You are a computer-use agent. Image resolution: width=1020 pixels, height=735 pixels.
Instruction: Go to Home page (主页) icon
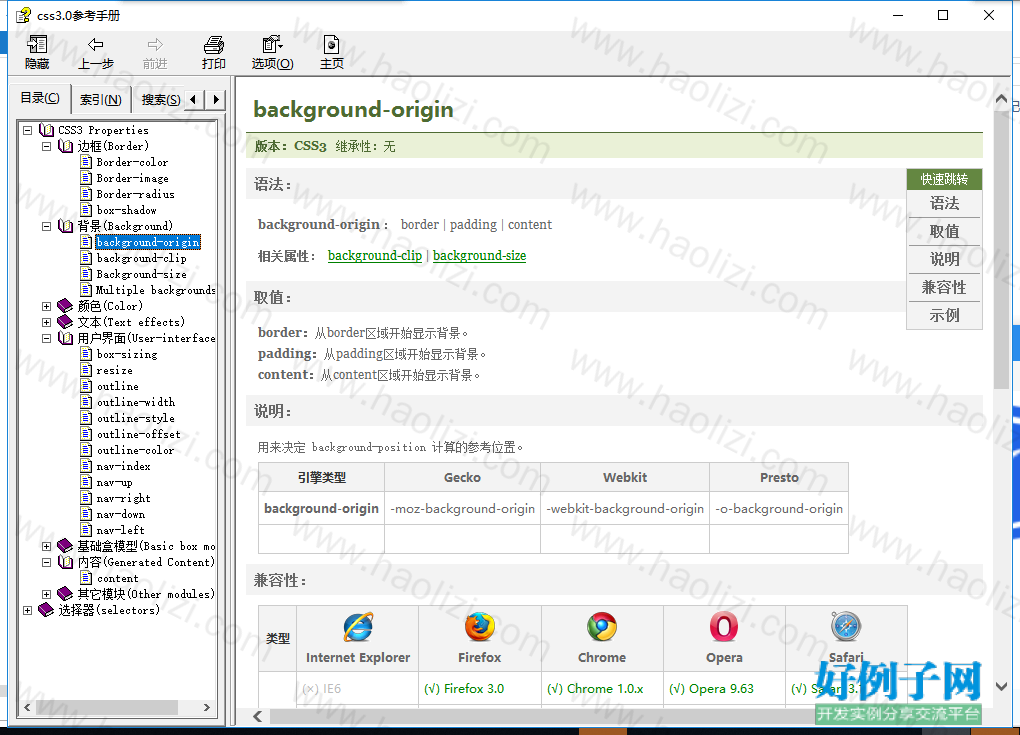(x=331, y=45)
